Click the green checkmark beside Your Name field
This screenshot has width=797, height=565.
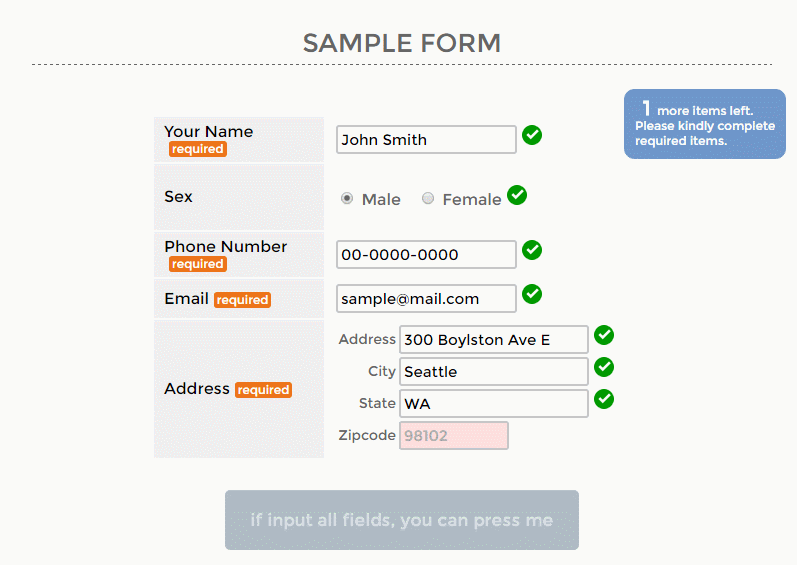point(532,135)
